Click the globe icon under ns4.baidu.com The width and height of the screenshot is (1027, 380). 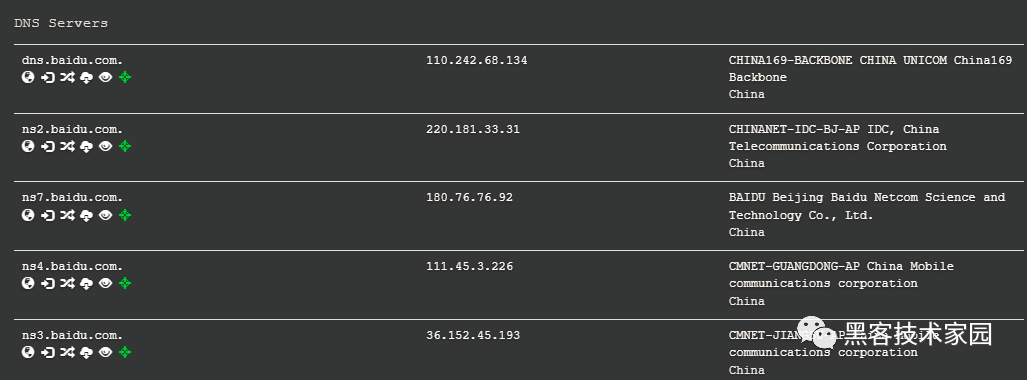(28, 283)
